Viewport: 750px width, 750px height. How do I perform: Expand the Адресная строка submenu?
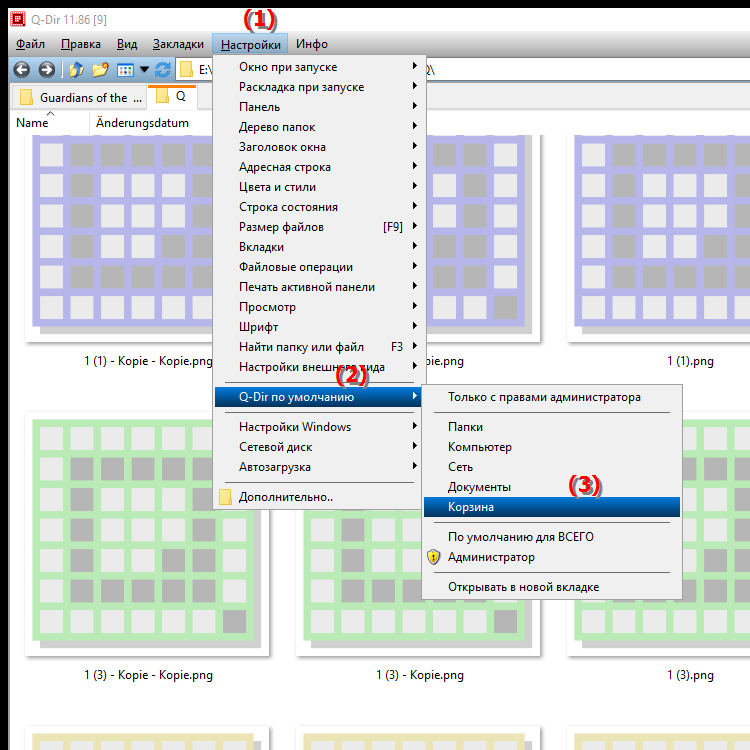[x=318, y=167]
